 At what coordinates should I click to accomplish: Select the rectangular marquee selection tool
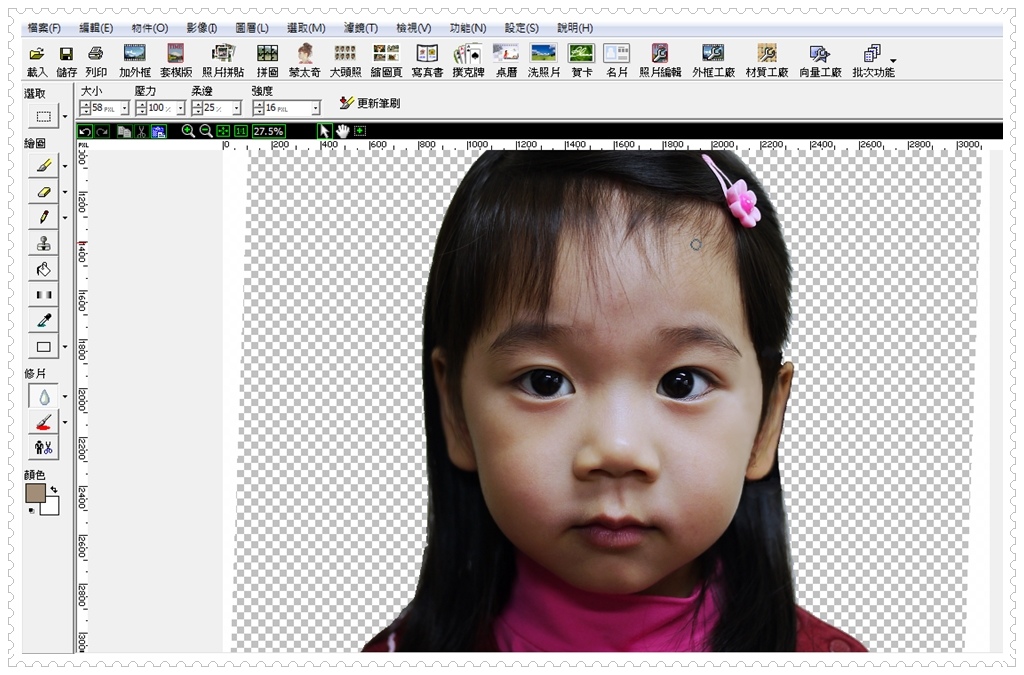pos(43,116)
